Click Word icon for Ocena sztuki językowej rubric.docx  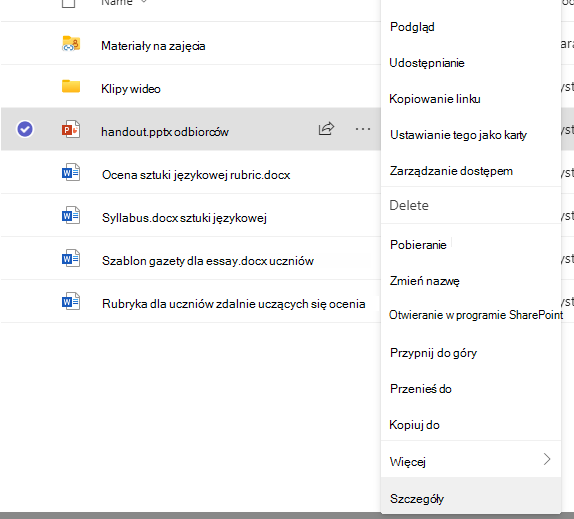pos(71,172)
